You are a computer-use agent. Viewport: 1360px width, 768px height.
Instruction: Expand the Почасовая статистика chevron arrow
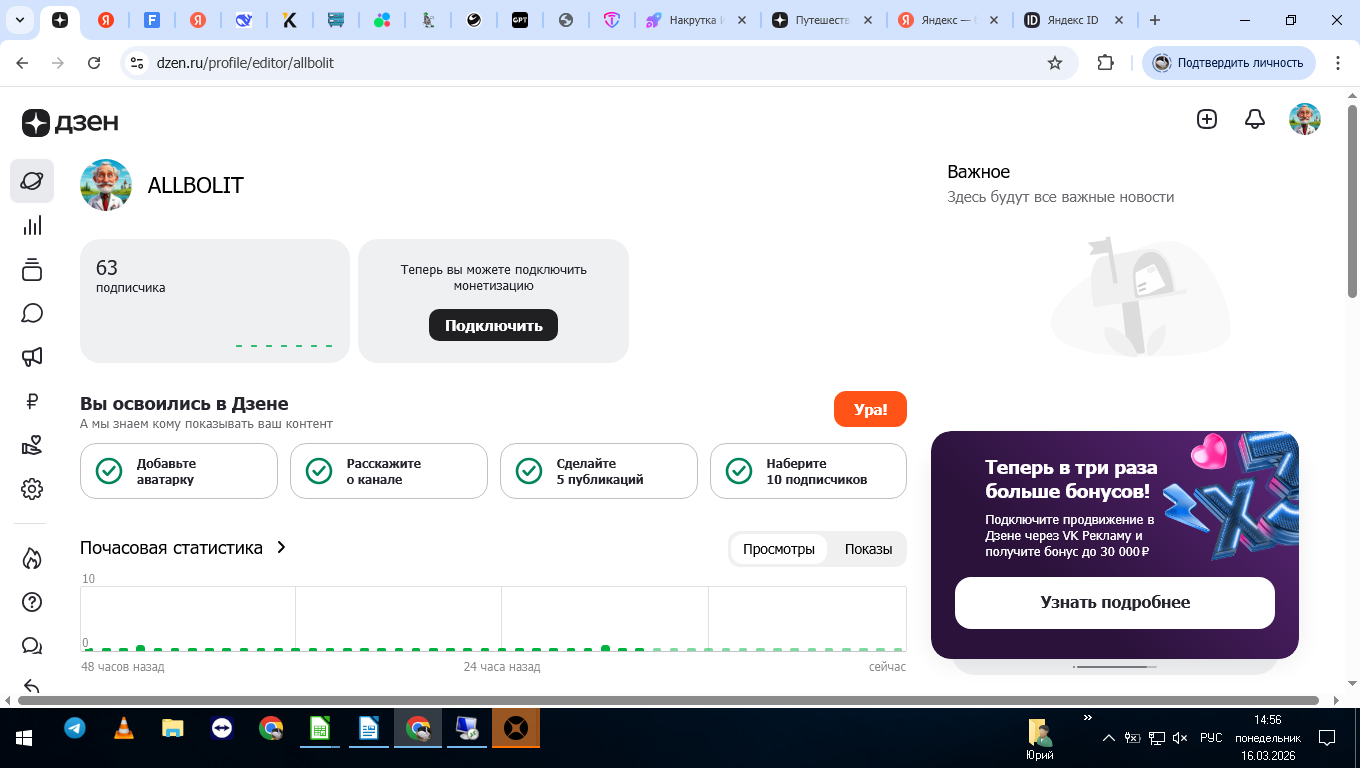(281, 547)
